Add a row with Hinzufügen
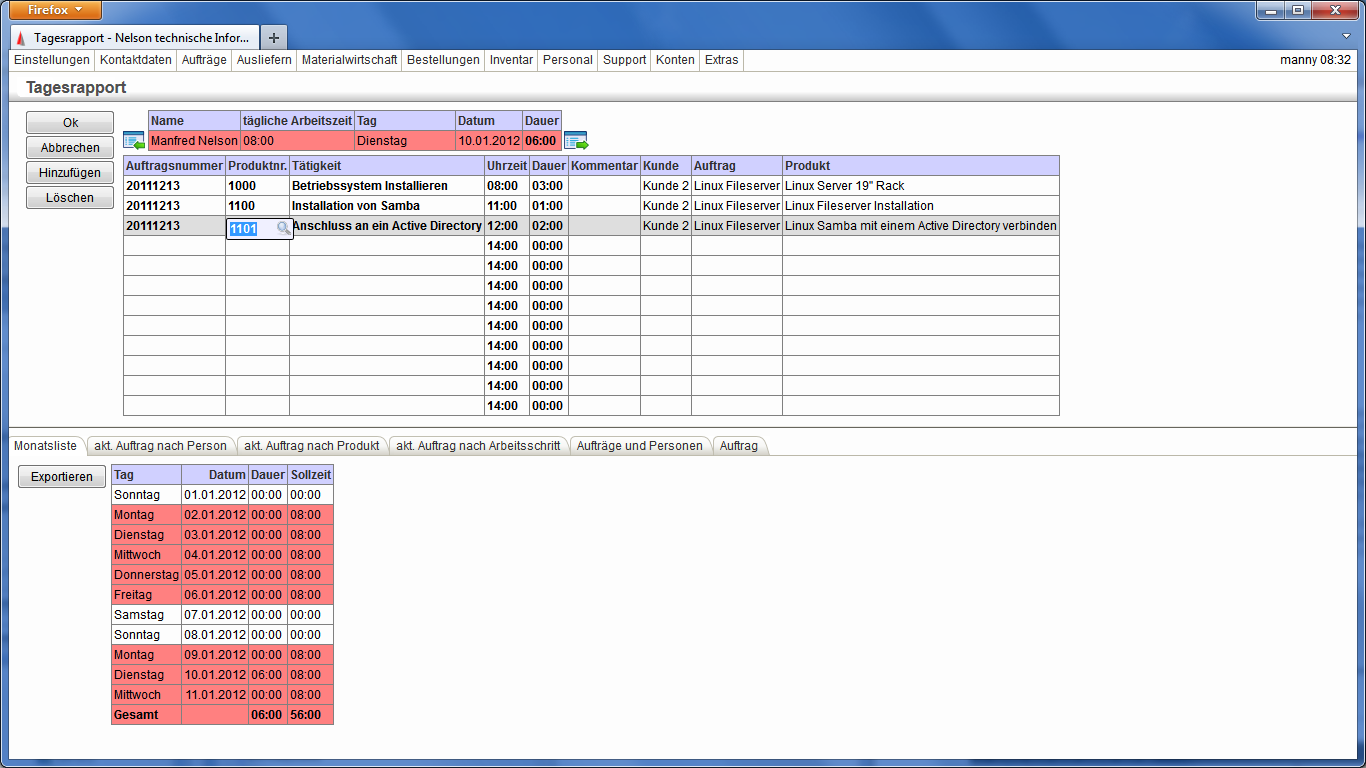The image size is (1366, 768). point(70,173)
